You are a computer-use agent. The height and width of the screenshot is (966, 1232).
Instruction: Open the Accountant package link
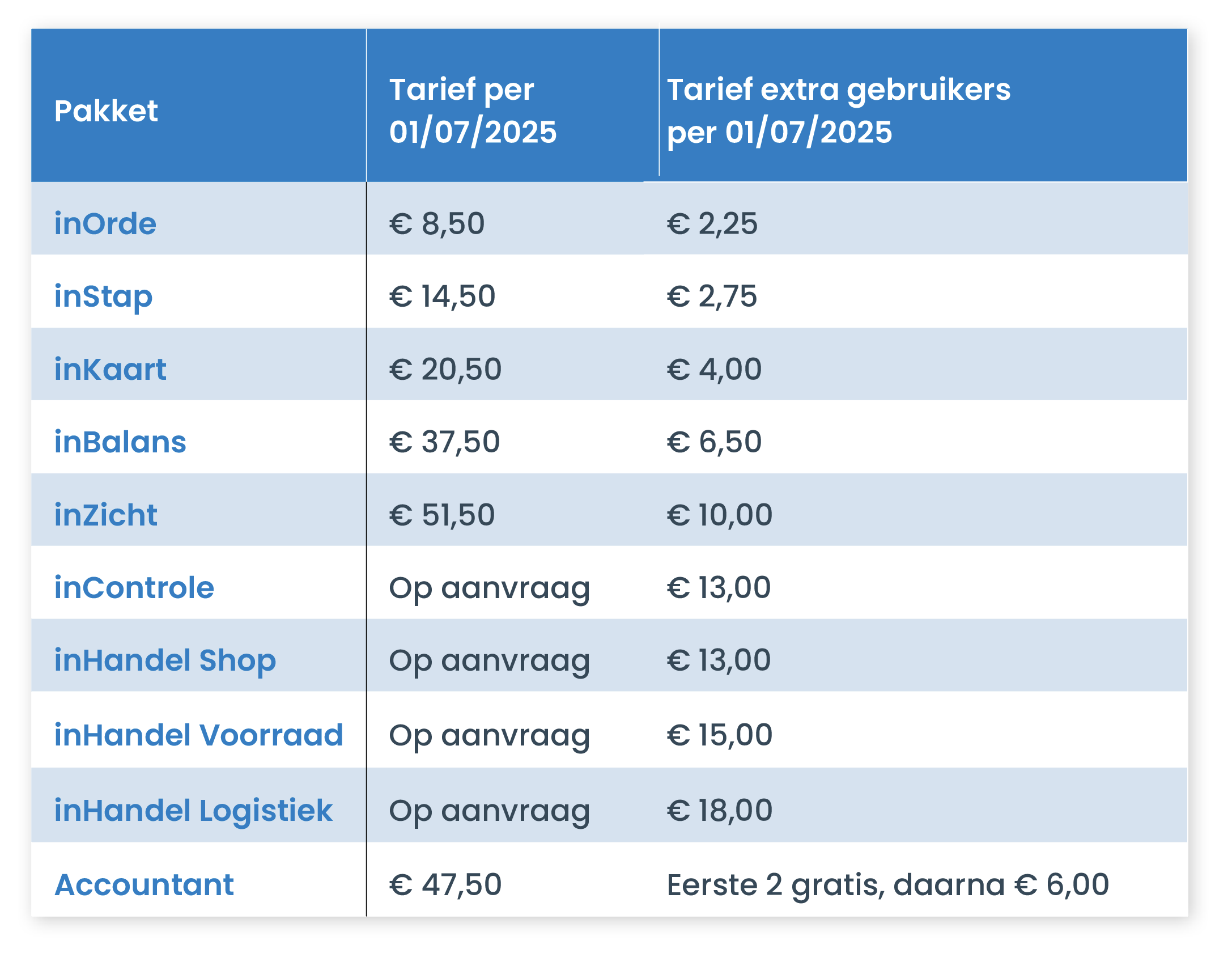tap(145, 885)
